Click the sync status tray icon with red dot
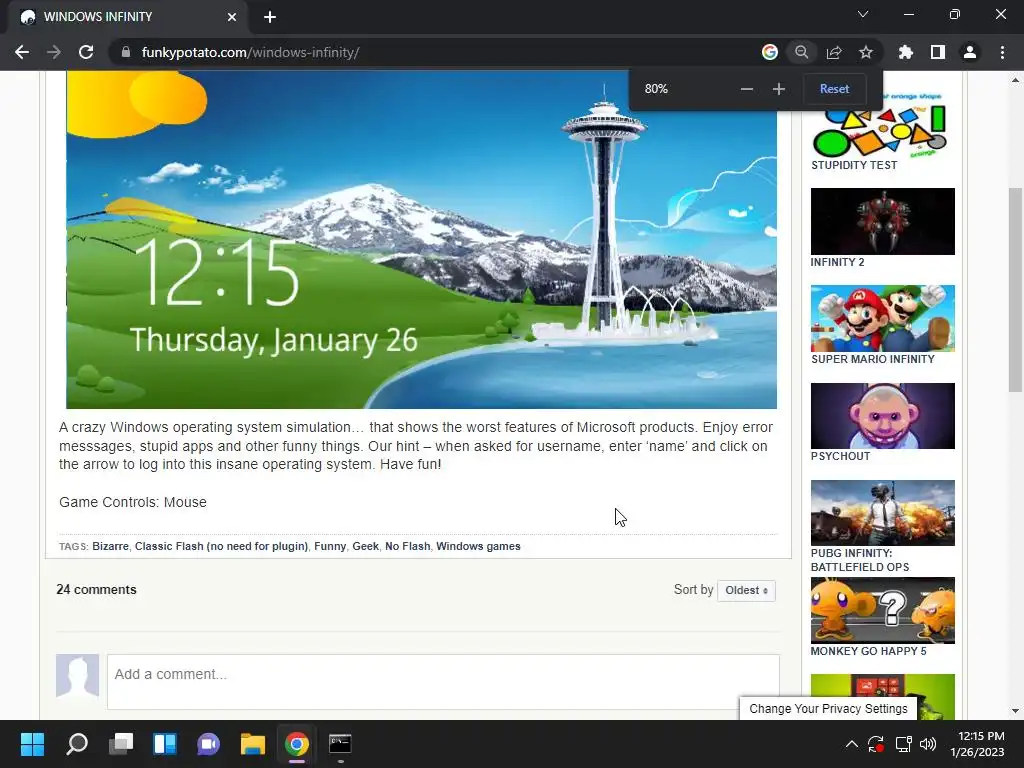The height and width of the screenshot is (768, 1024). click(x=876, y=744)
